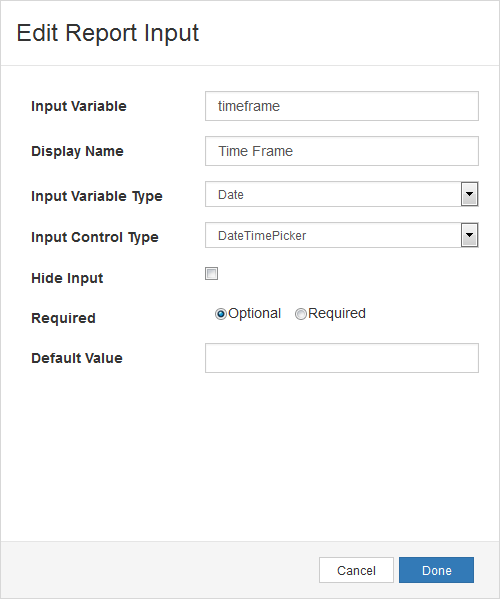Click the Input Control Type dropdown arrow
The width and height of the screenshot is (500, 599).
[x=469, y=235]
